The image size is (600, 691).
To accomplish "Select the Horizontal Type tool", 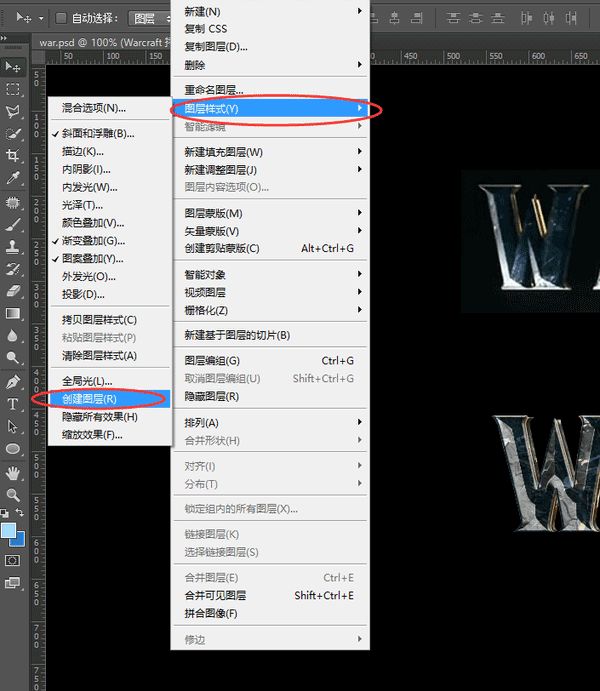I will [12, 404].
